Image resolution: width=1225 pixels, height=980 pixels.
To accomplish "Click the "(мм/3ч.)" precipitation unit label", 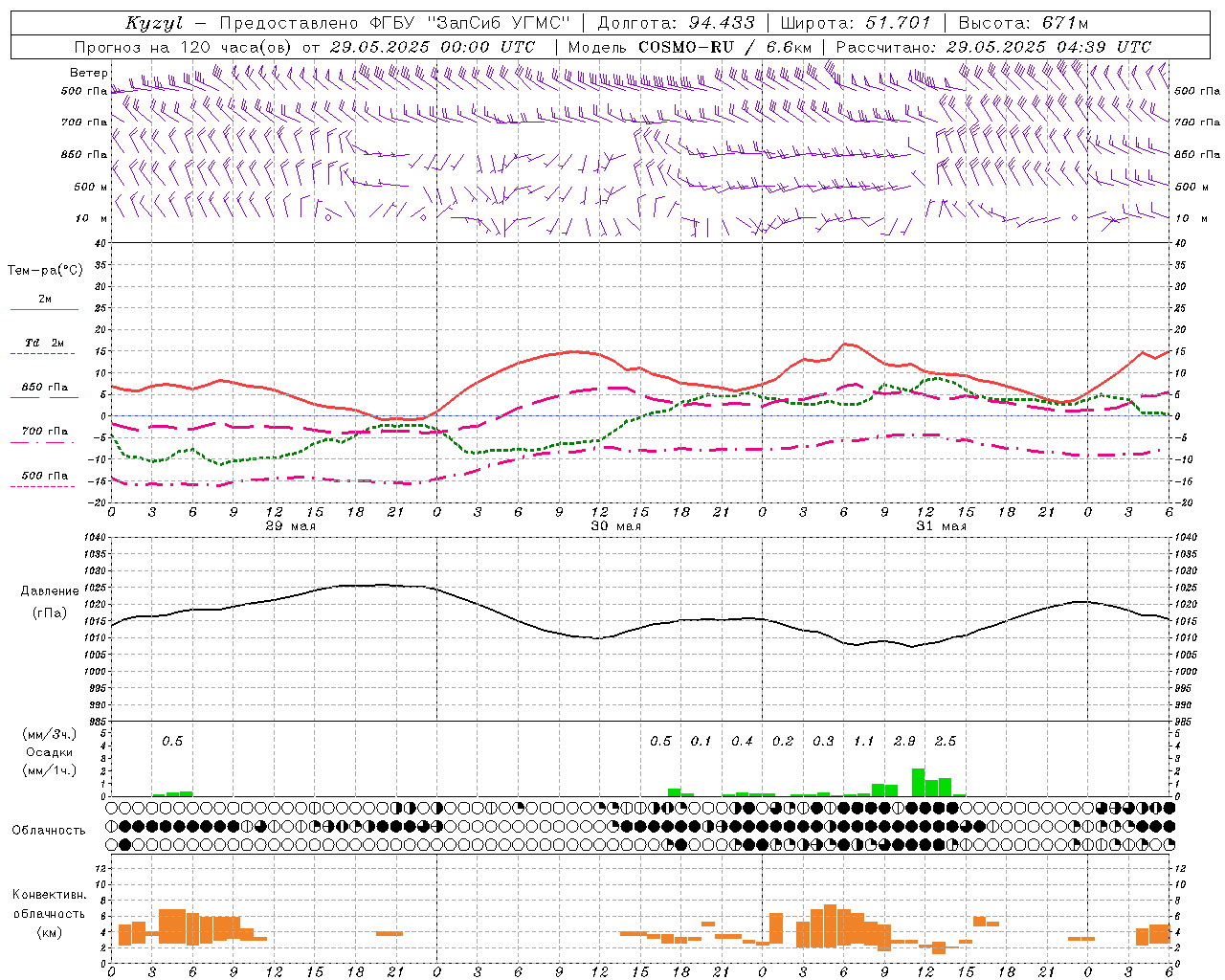I will (50, 734).
